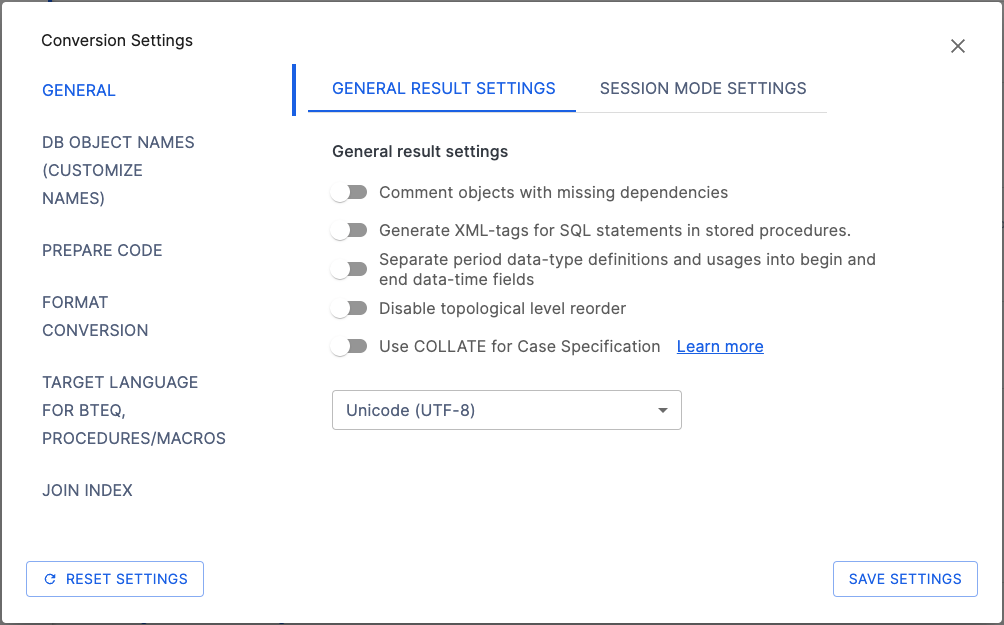The image size is (1004, 625).
Task: Enable 'Generate XML-tags for SQL statements'
Action: pos(349,230)
